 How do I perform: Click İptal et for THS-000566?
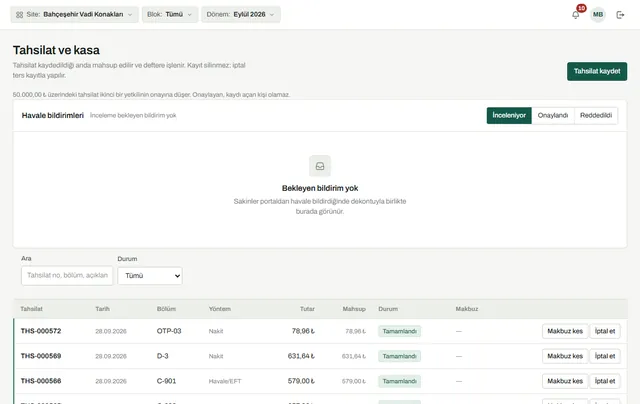605,381
